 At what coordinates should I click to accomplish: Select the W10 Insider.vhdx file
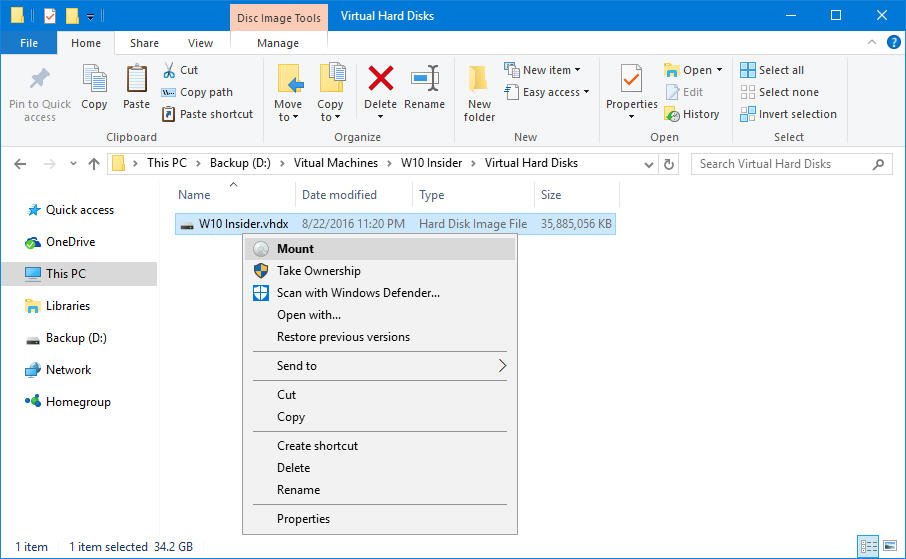(x=395, y=224)
